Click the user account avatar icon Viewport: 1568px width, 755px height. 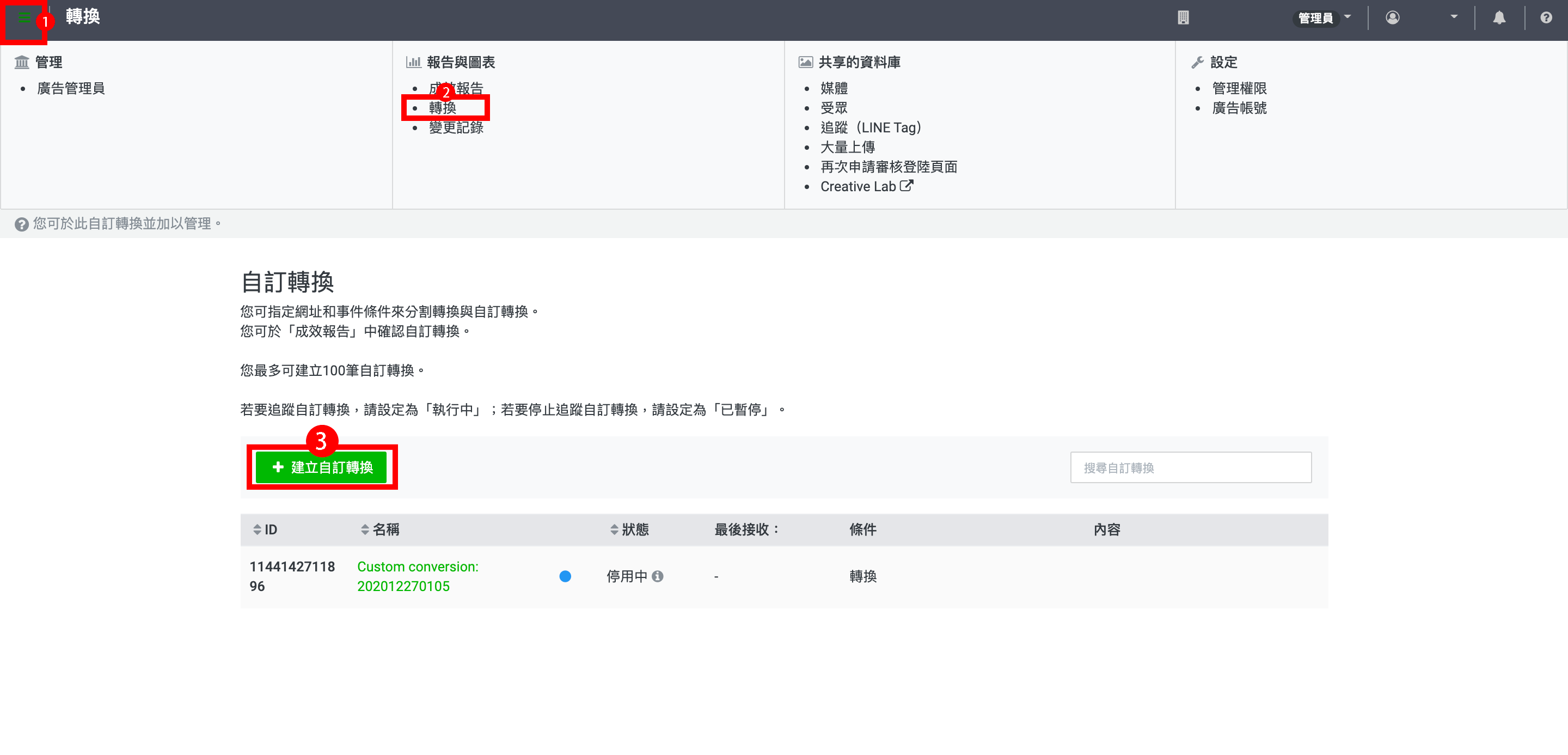tap(1392, 17)
